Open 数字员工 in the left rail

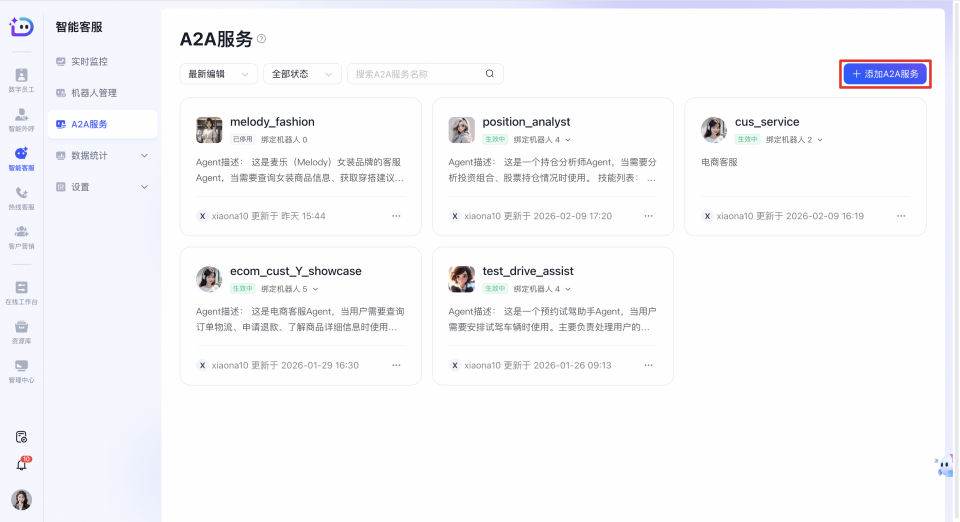tap(21, 79)
